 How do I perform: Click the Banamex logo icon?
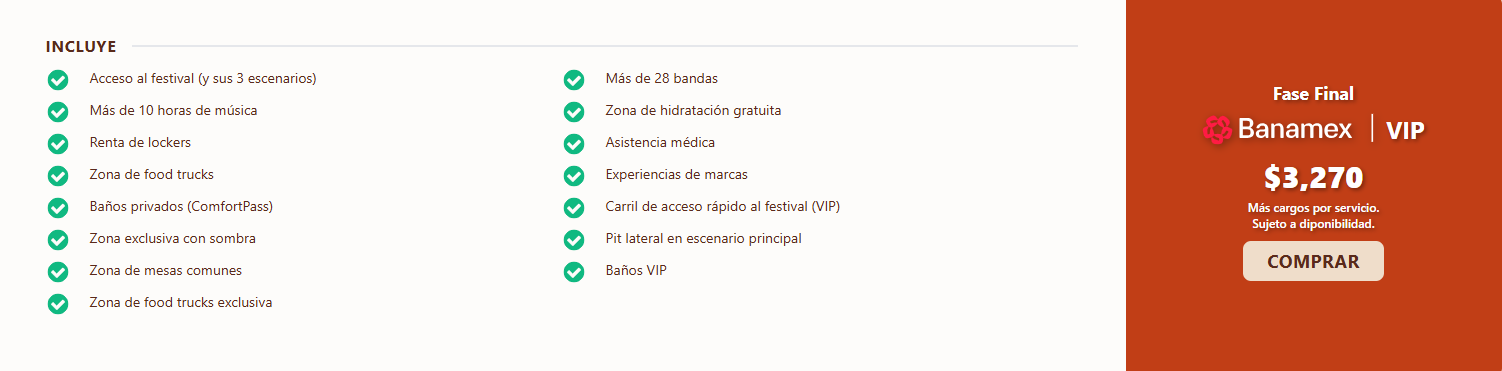point(1217,129)
